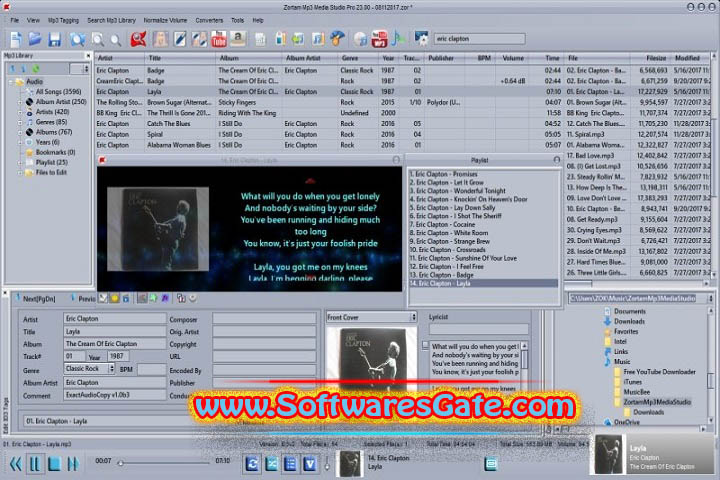This screenshot has height=480, width=720.
Task: Click the Title field containing Layla
Action: 115,331
